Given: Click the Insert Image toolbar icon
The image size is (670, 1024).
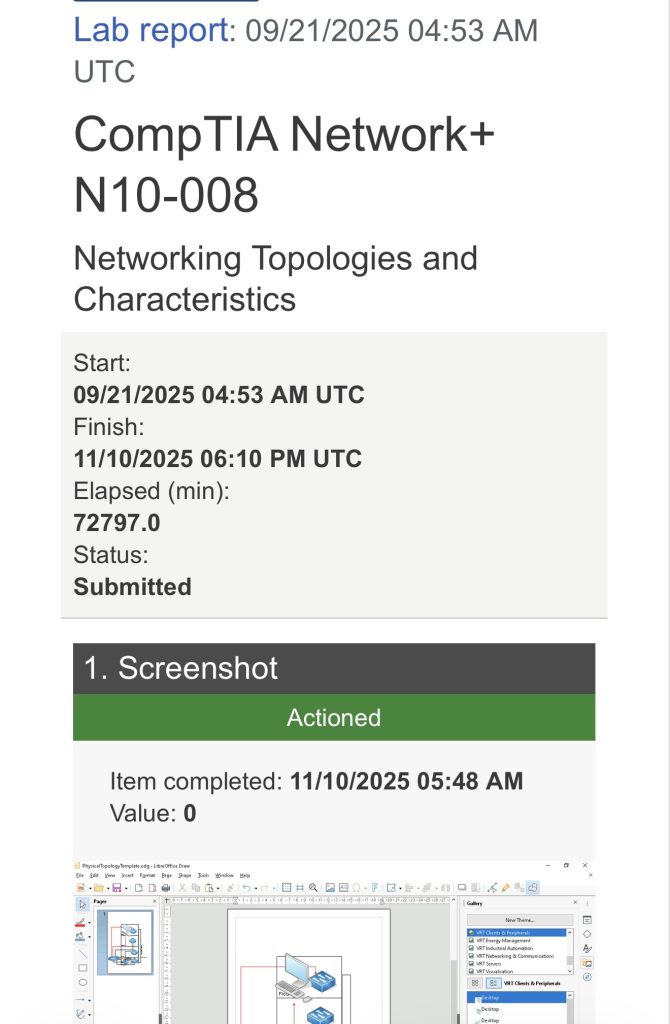Looking at the screenshot, I should (x=330, y=888).
